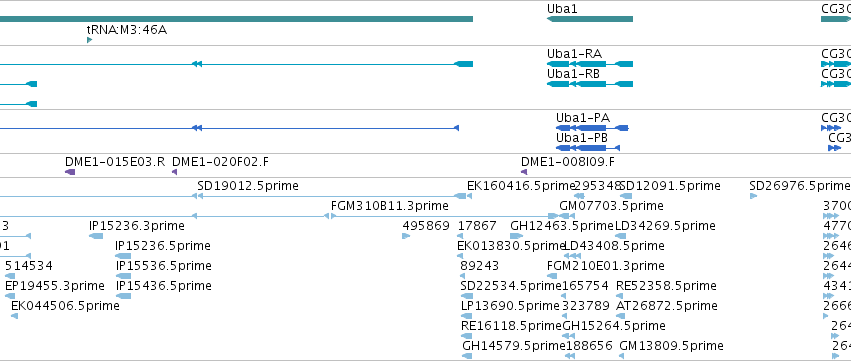
Task: Click the Uba1-PA protein feature
Action: click(x=592, y=128)
